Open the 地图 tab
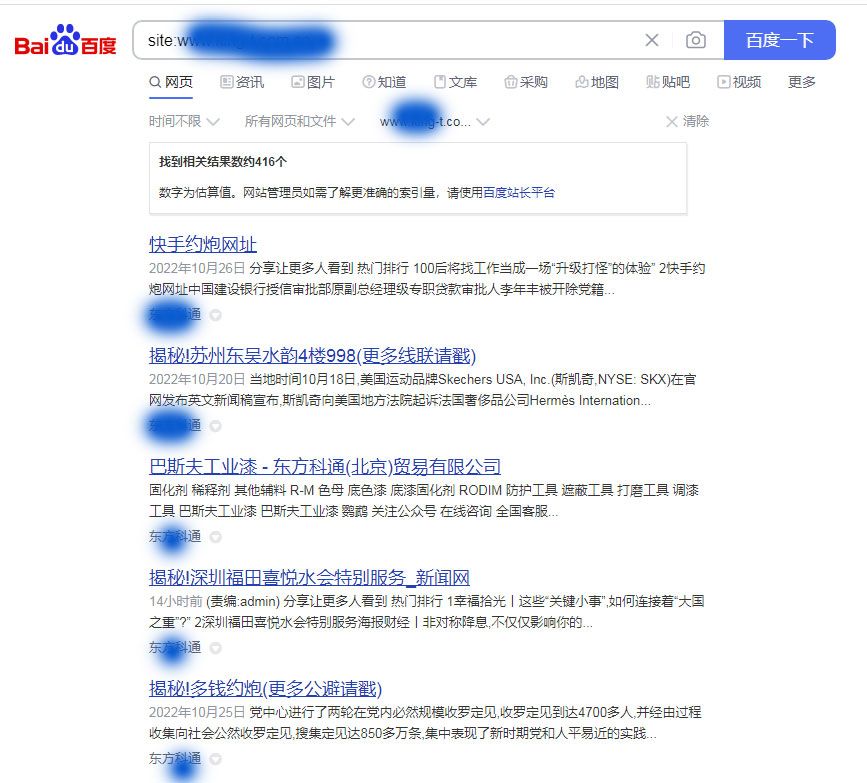The height and width of the screenshot is (783, 867). click(x=597, y=82)
